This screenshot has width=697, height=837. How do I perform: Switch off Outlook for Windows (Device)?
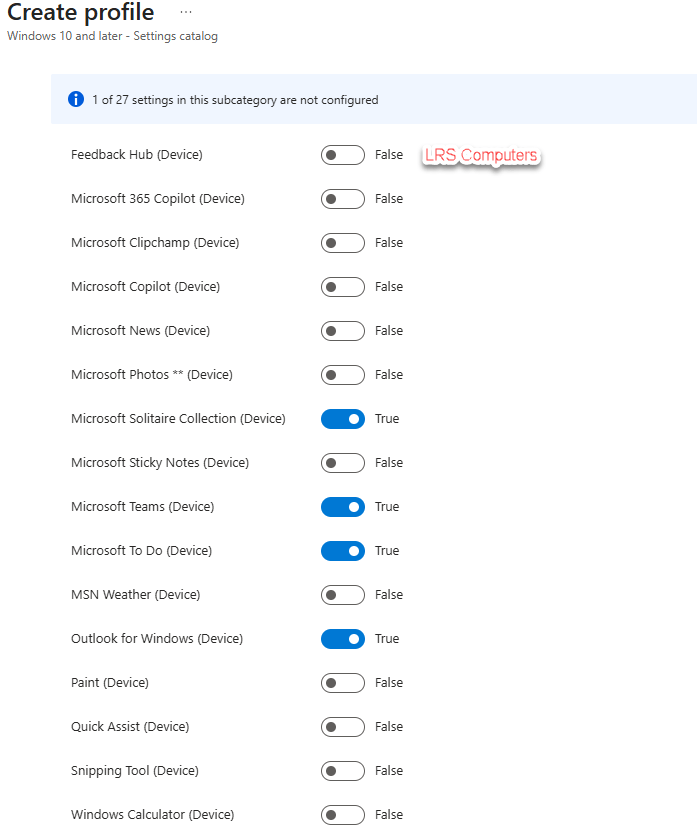point(342,639)
